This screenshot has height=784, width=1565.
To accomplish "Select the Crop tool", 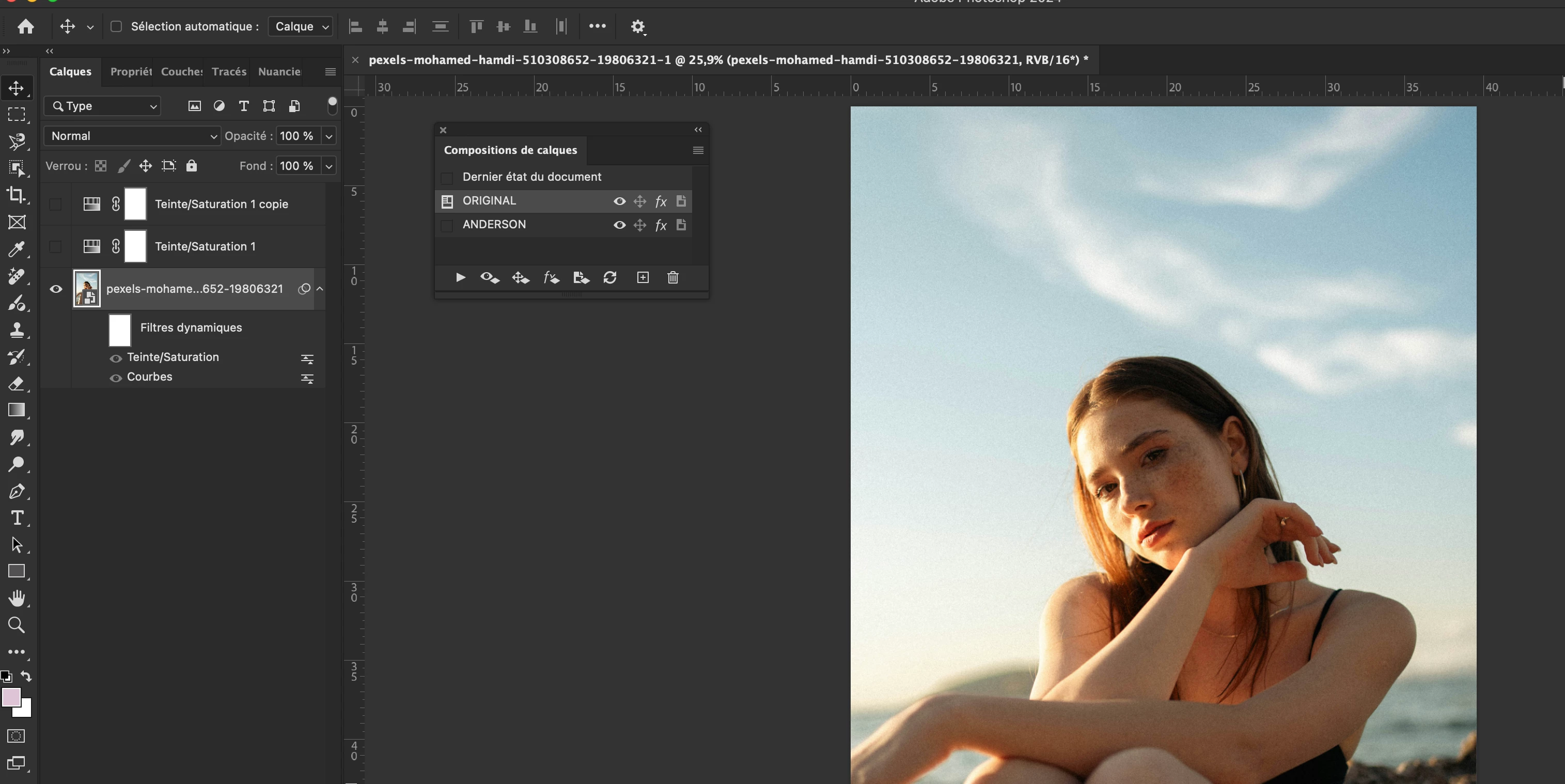I will (17, 195).
